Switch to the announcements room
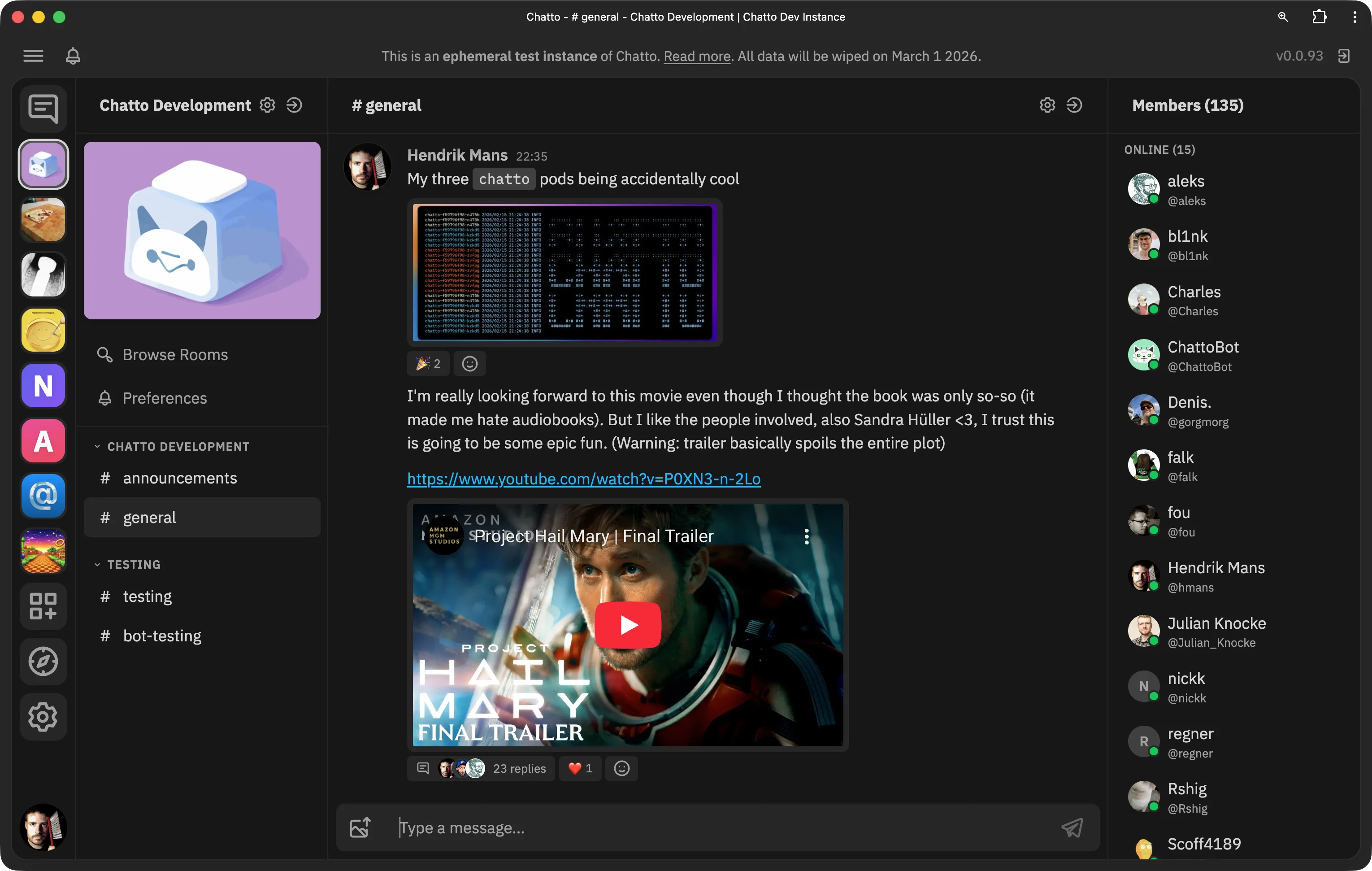Viewport: 1372px width, 871px height. [x=179, y=478]
